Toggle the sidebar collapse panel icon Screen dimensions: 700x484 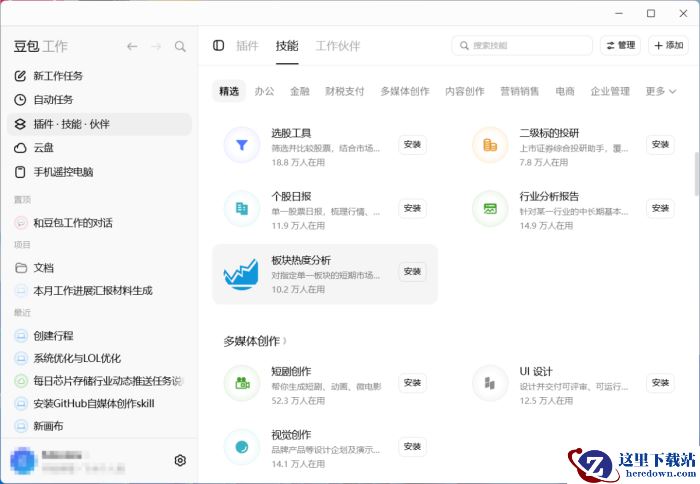[218, 46]
